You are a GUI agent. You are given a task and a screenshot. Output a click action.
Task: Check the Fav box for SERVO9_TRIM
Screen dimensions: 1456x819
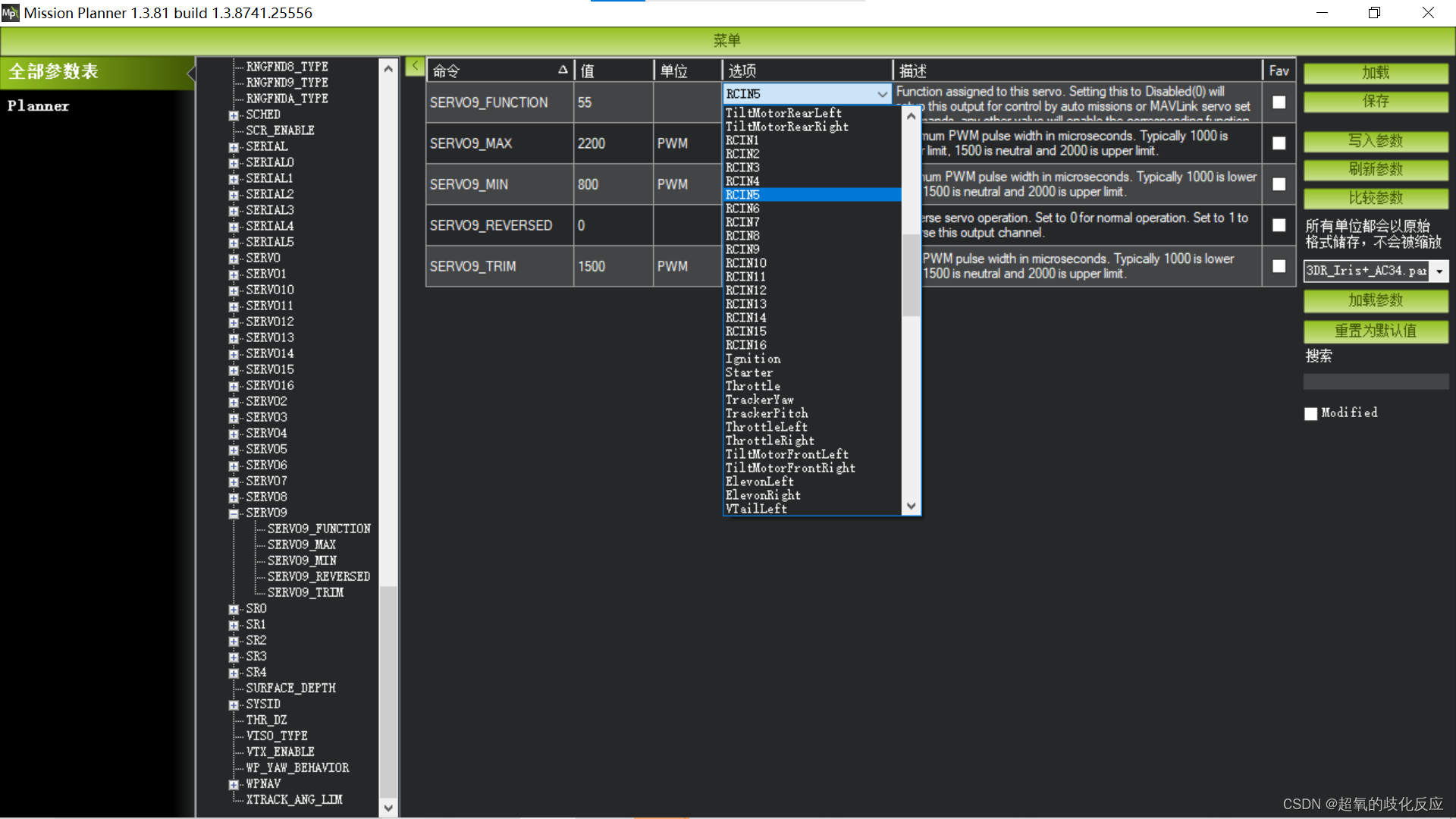pyautogui.click(x=1279, y=266)
